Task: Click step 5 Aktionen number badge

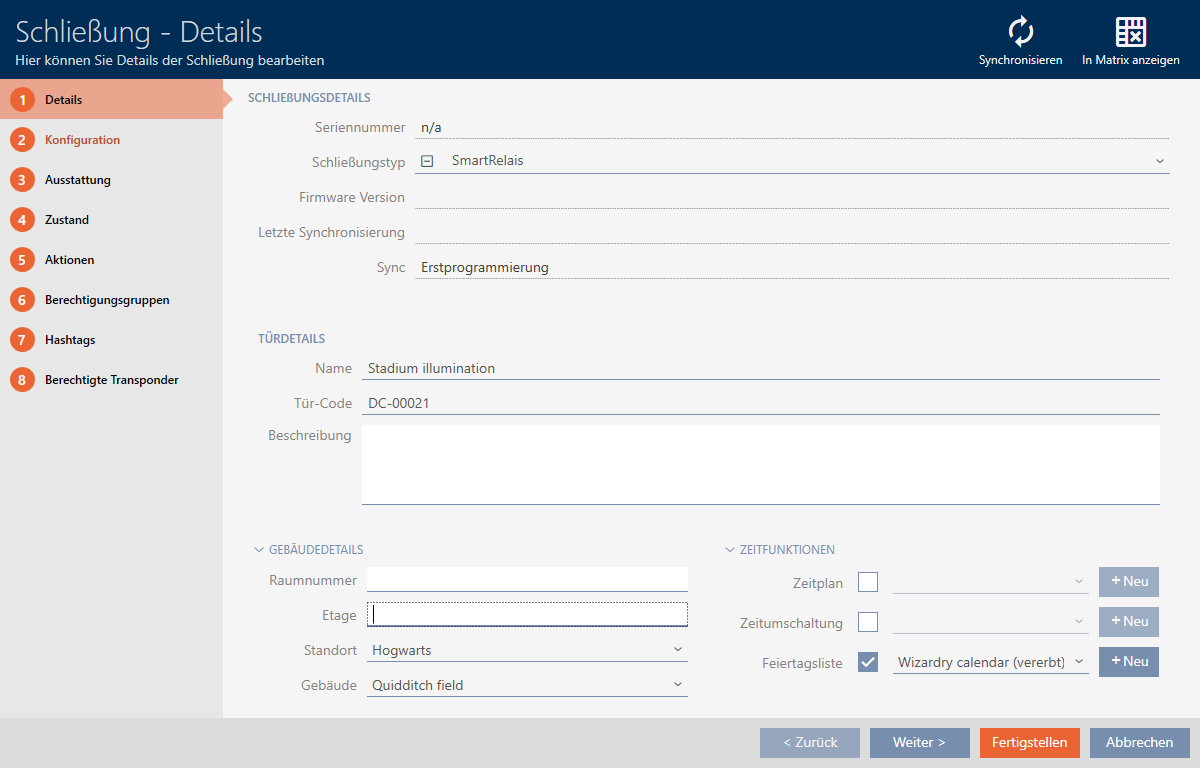Action: [21, 260]
